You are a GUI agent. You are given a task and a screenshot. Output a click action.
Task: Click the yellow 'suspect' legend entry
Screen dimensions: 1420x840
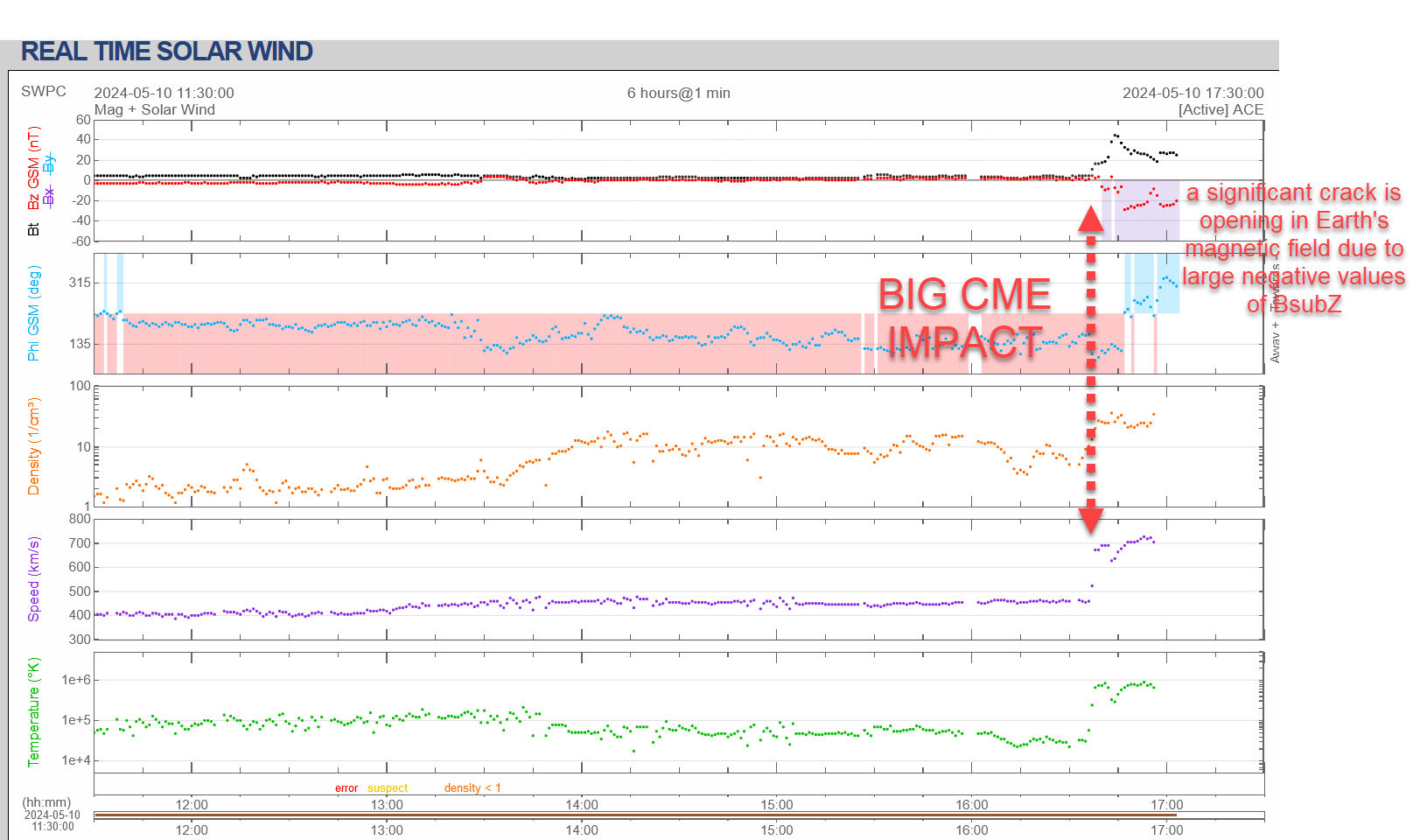tap(388, 788)
